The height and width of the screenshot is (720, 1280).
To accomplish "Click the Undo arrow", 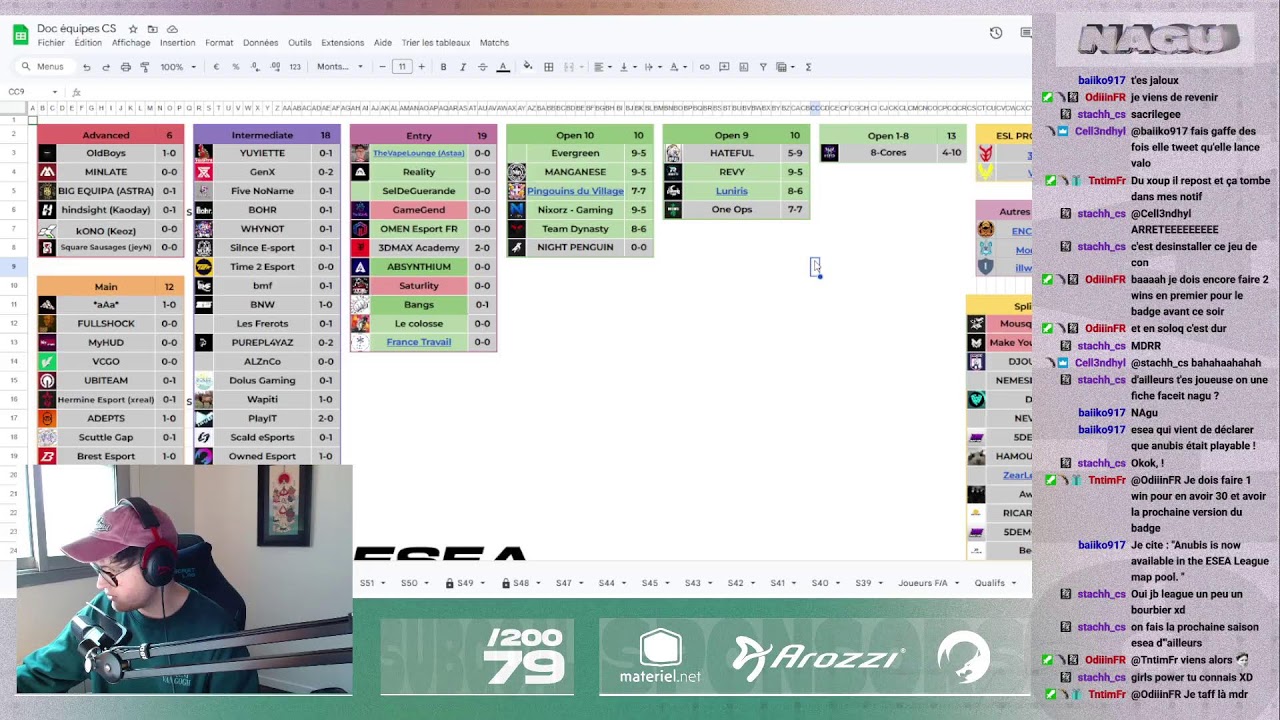I will (x=87, y=67).
